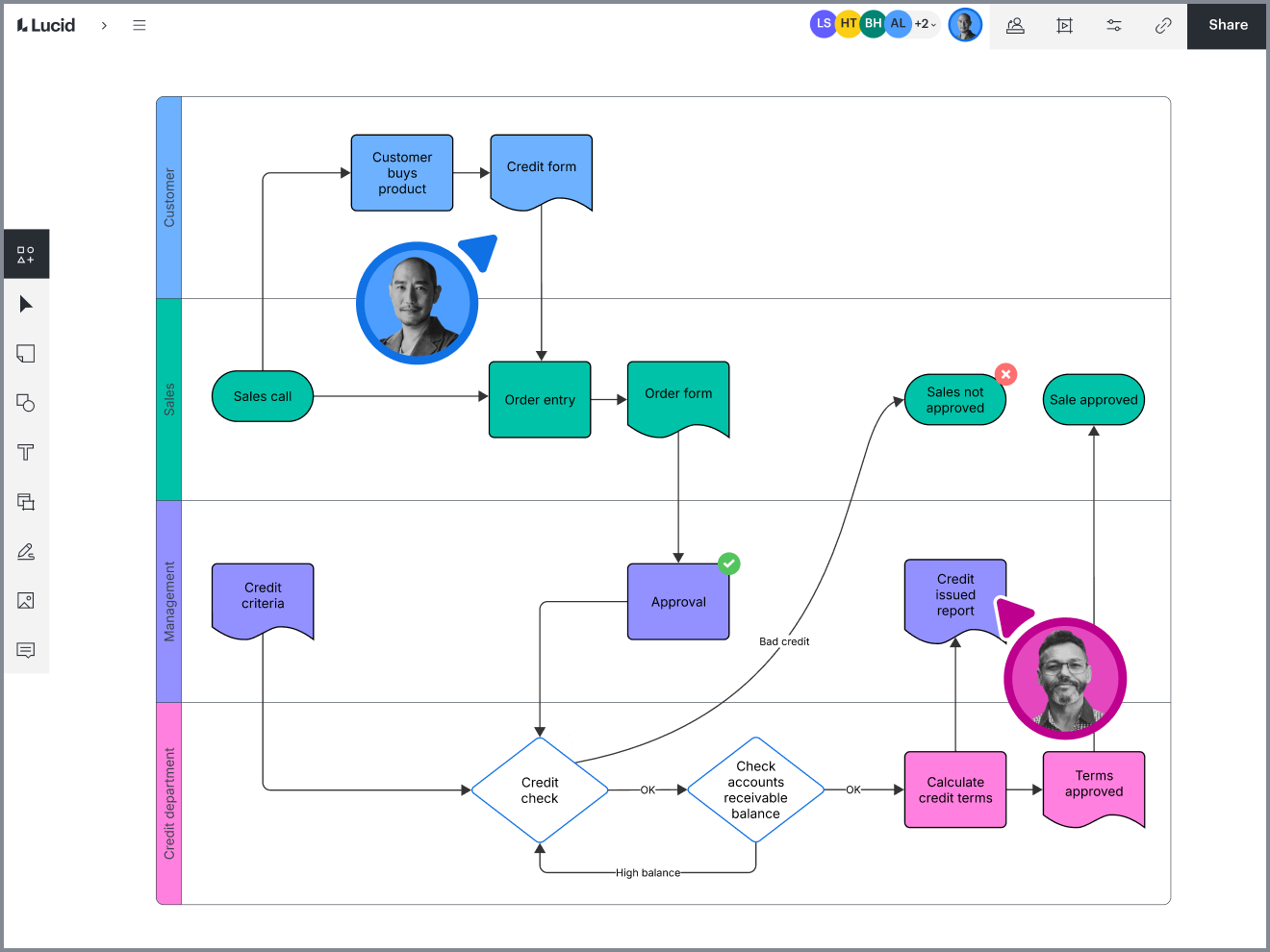Select the Terms approved document shape
This screenshot has height=952, width=1270.
[1094, 788]
